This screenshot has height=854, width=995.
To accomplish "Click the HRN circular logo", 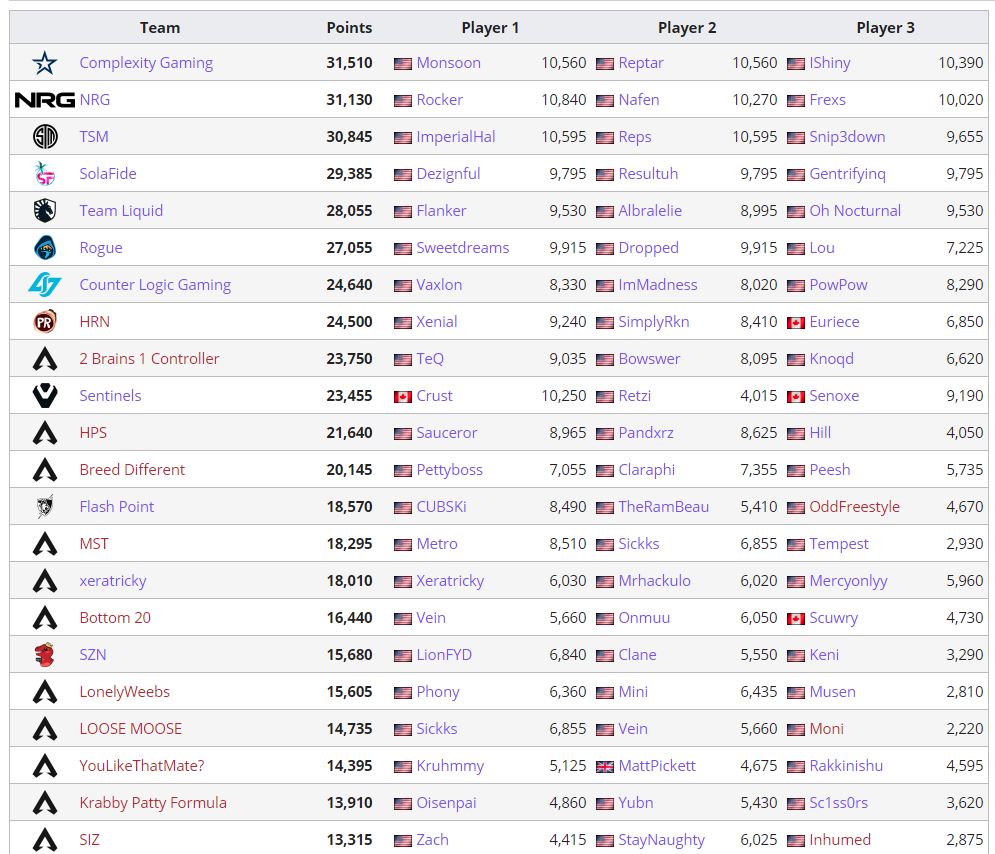I will pyautogui.click(x=43, y=321).
